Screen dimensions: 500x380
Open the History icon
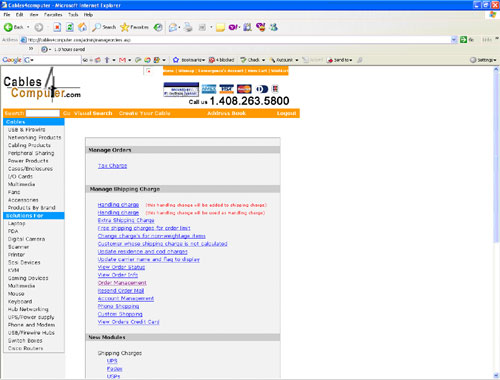click(158, 27)
